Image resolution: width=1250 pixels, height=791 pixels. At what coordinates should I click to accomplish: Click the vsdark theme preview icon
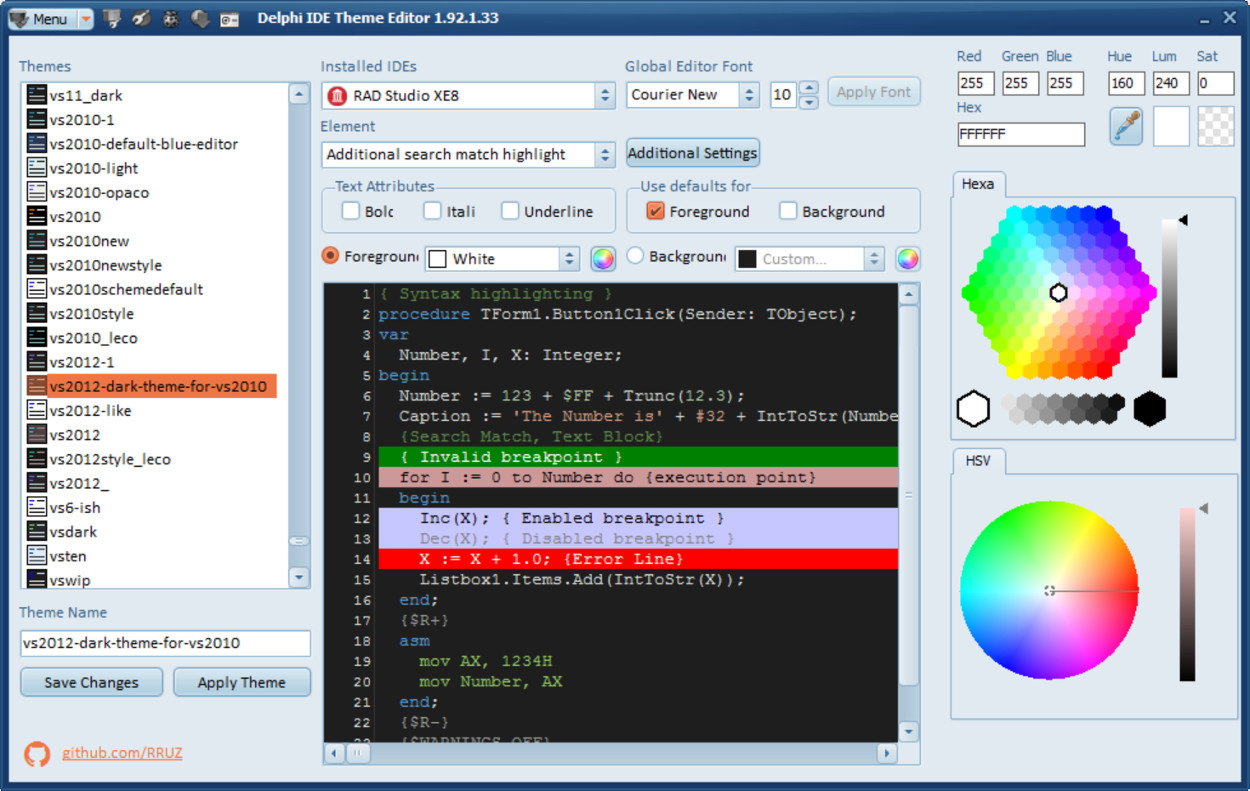(37, 532)
